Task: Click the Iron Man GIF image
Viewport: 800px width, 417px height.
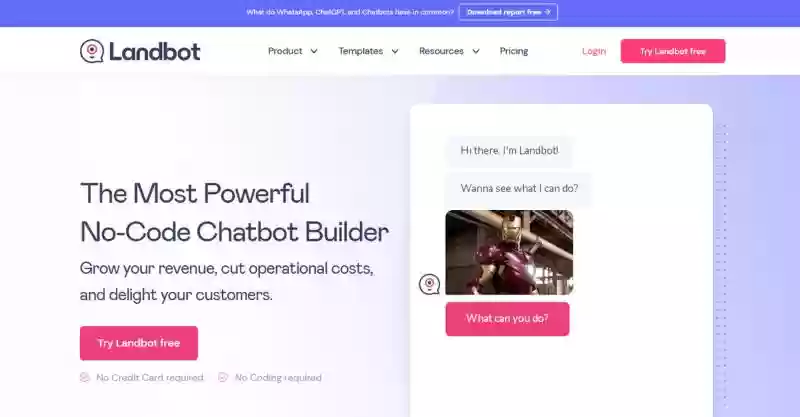Action: click(509, 253)
